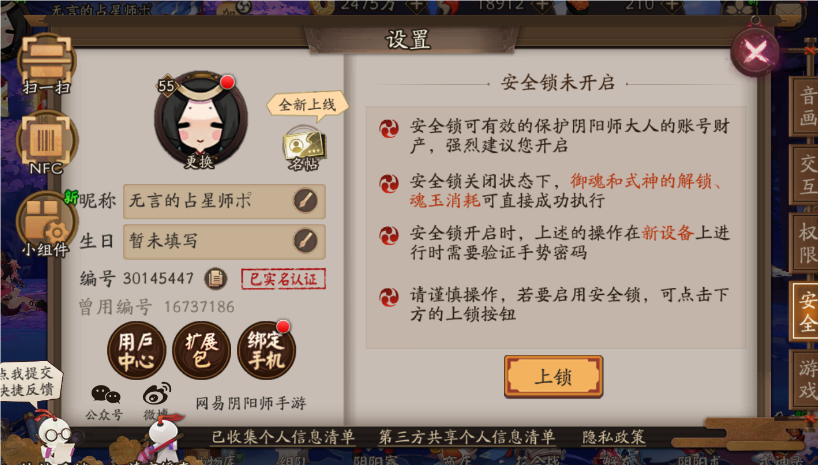This screenshot has width=818, height=465.
Task: Open the 微博 Weibo icon
Action: [x=157, y=401]
